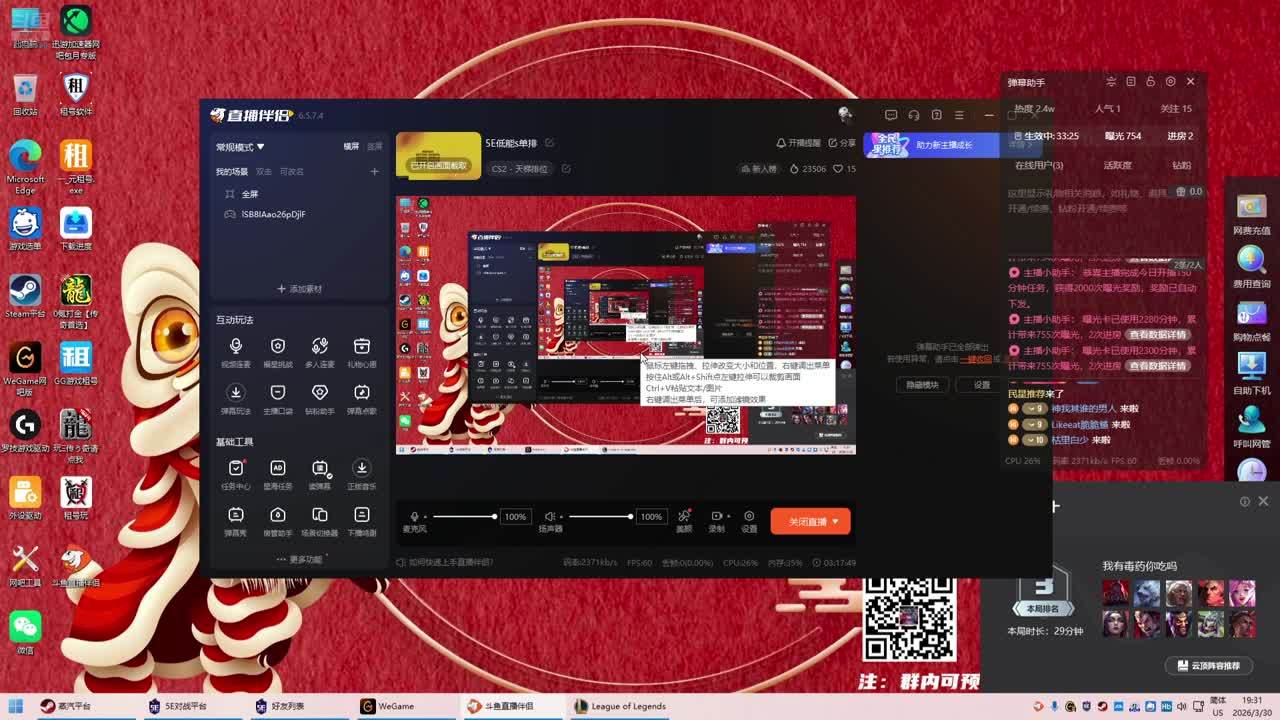Click 查看数据详情 for 2300分钟 exposure message
This screenshot has width=1280, height=720.
1159,366
